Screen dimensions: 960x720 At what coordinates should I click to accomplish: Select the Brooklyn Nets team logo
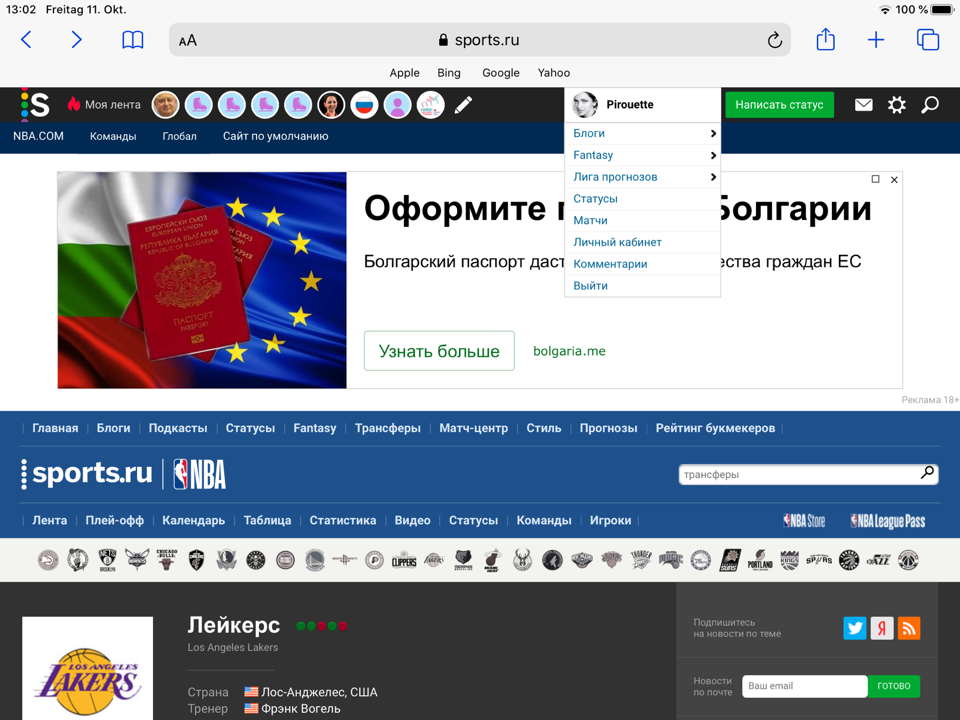click(107, 560)
